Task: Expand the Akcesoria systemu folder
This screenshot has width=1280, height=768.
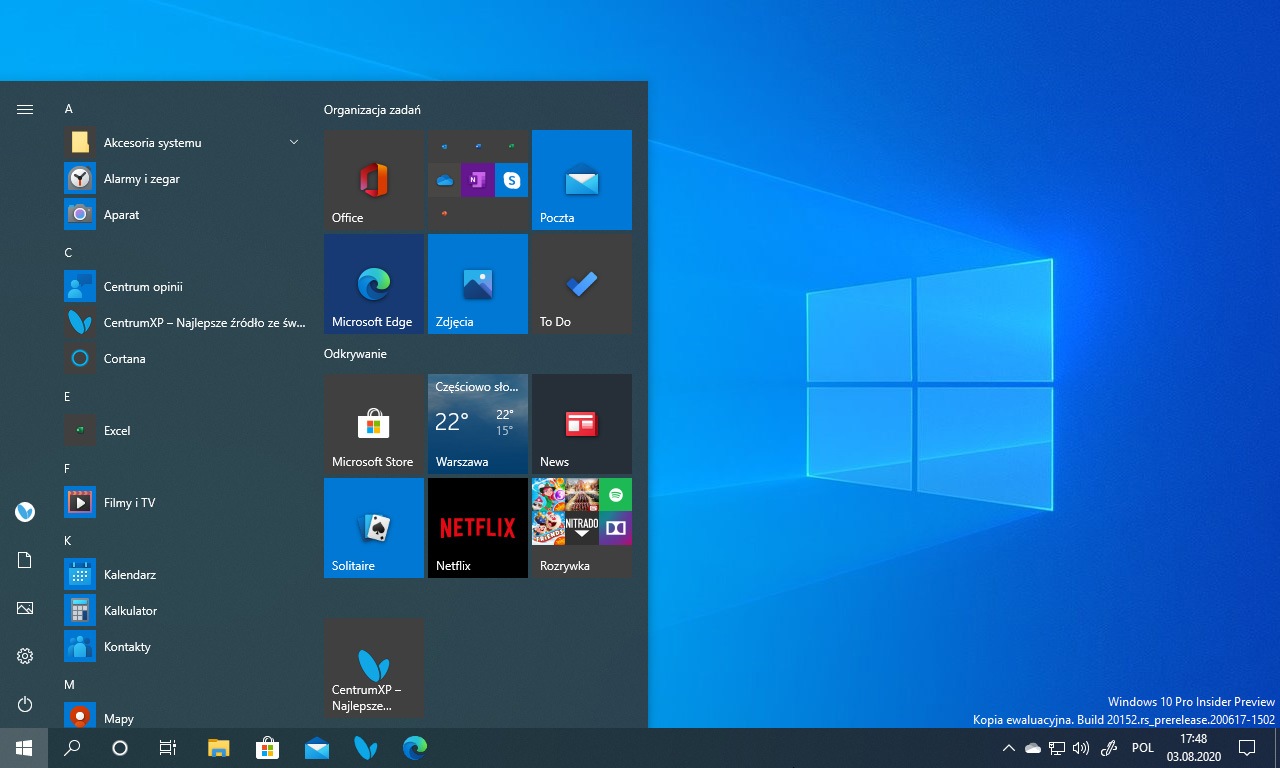Action: (x=185, y=142)
